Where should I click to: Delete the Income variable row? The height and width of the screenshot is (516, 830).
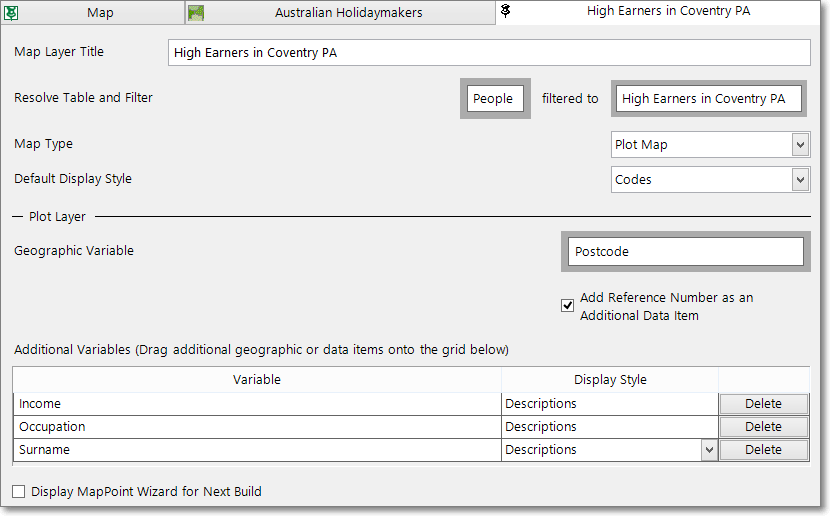pyautogui.click(x=763, y=404)
